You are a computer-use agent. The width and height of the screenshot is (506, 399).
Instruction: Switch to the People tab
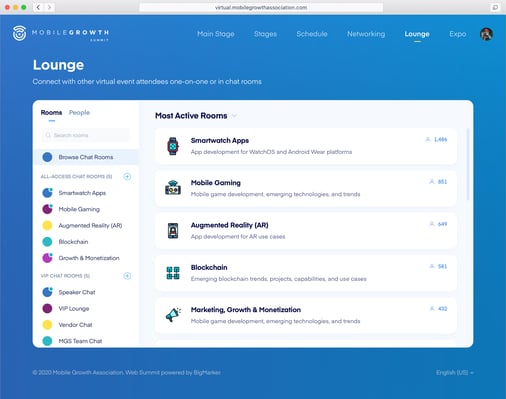79,113
